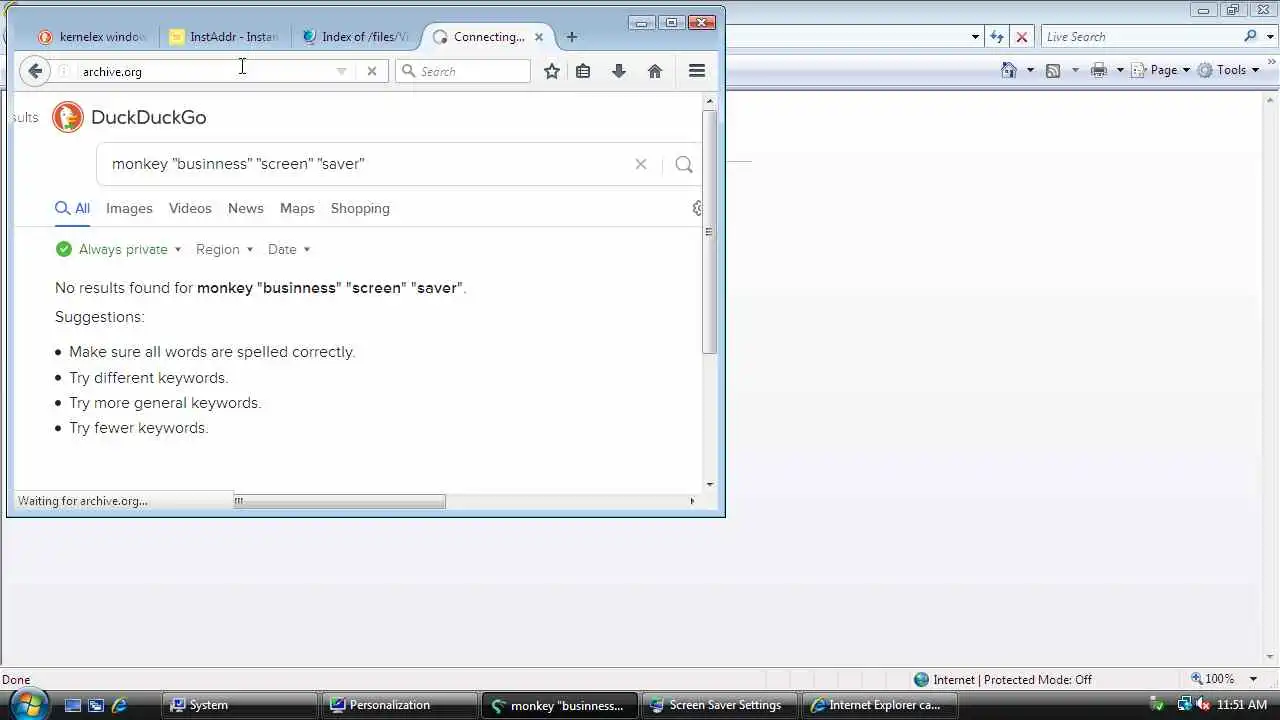
Task: Click the Firefox vertical scrollbar thumb
Action: [709, 231]
